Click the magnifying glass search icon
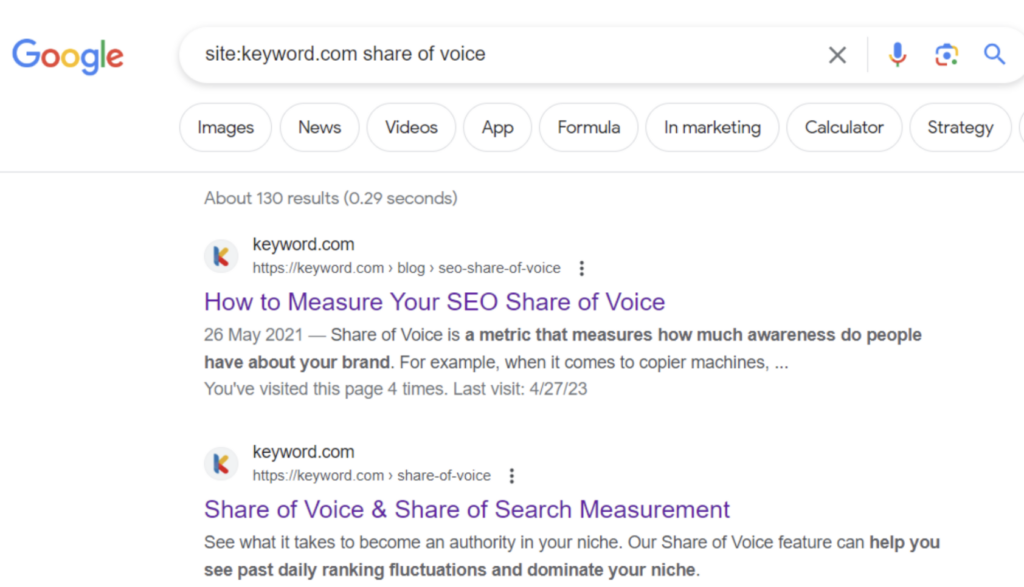This screenshot has height=587, width=1024. (994, 55)
